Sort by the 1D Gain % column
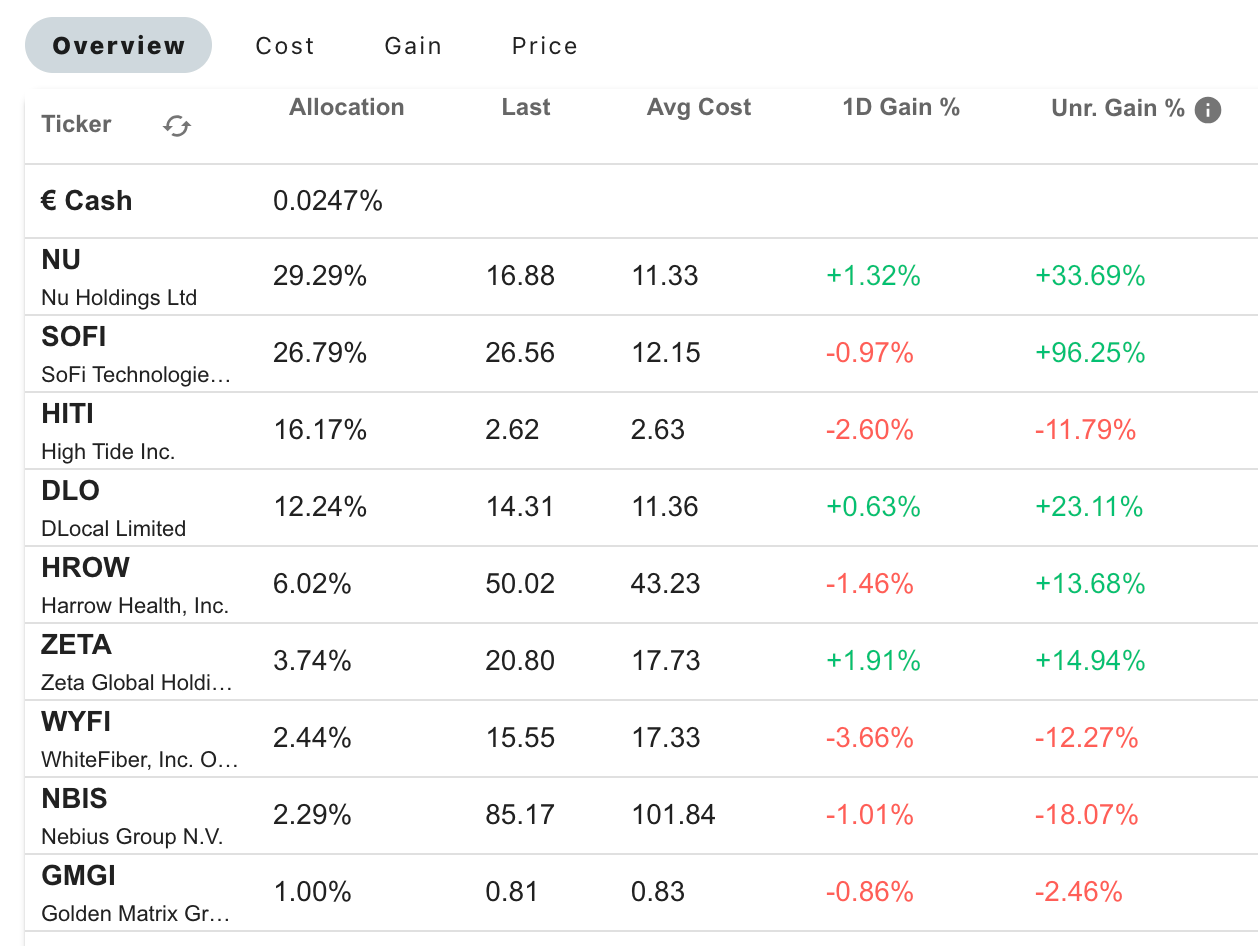The height and width of the screenshot is (946, 1258). click(900, 107)
